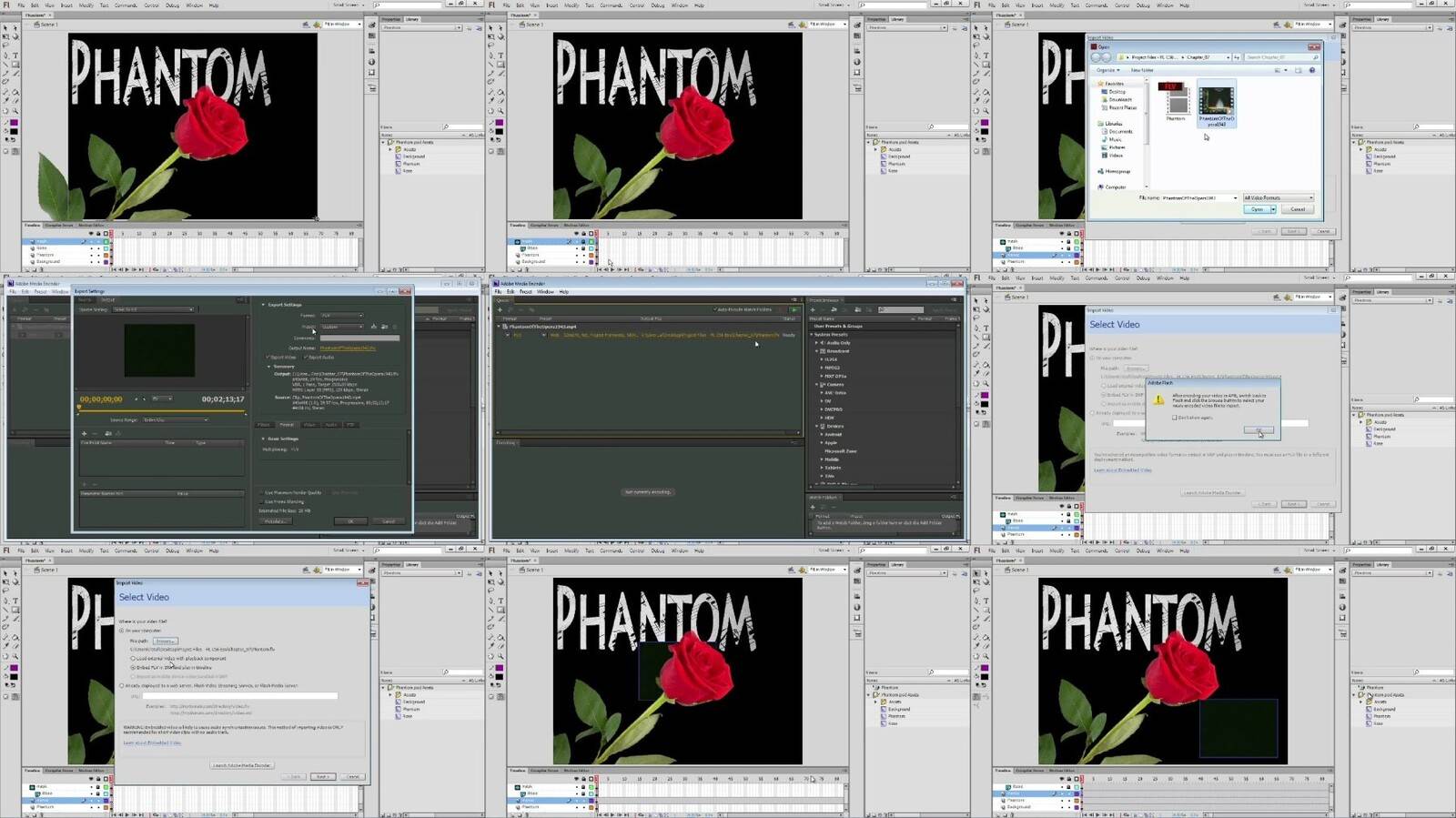Select Paint Bucket tool in top-middle Flash screenshot

[500, 92]
